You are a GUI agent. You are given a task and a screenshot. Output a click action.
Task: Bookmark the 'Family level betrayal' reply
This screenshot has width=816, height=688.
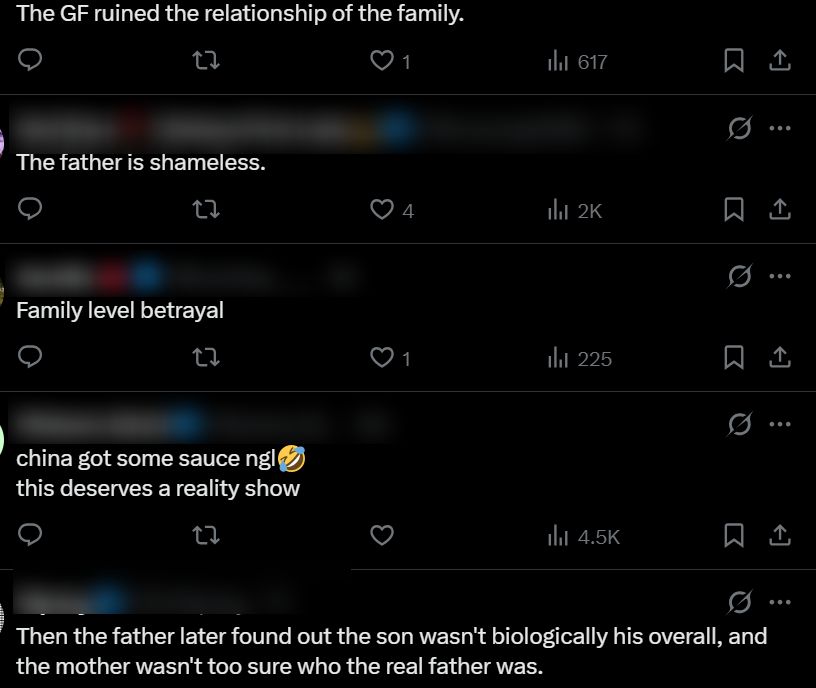pos(734,358)
